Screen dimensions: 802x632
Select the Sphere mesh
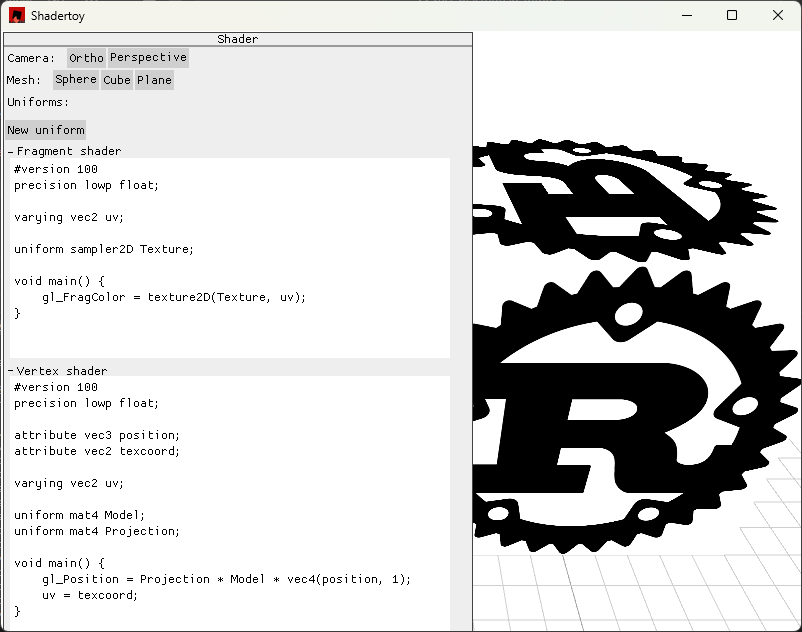click(76, 80)
